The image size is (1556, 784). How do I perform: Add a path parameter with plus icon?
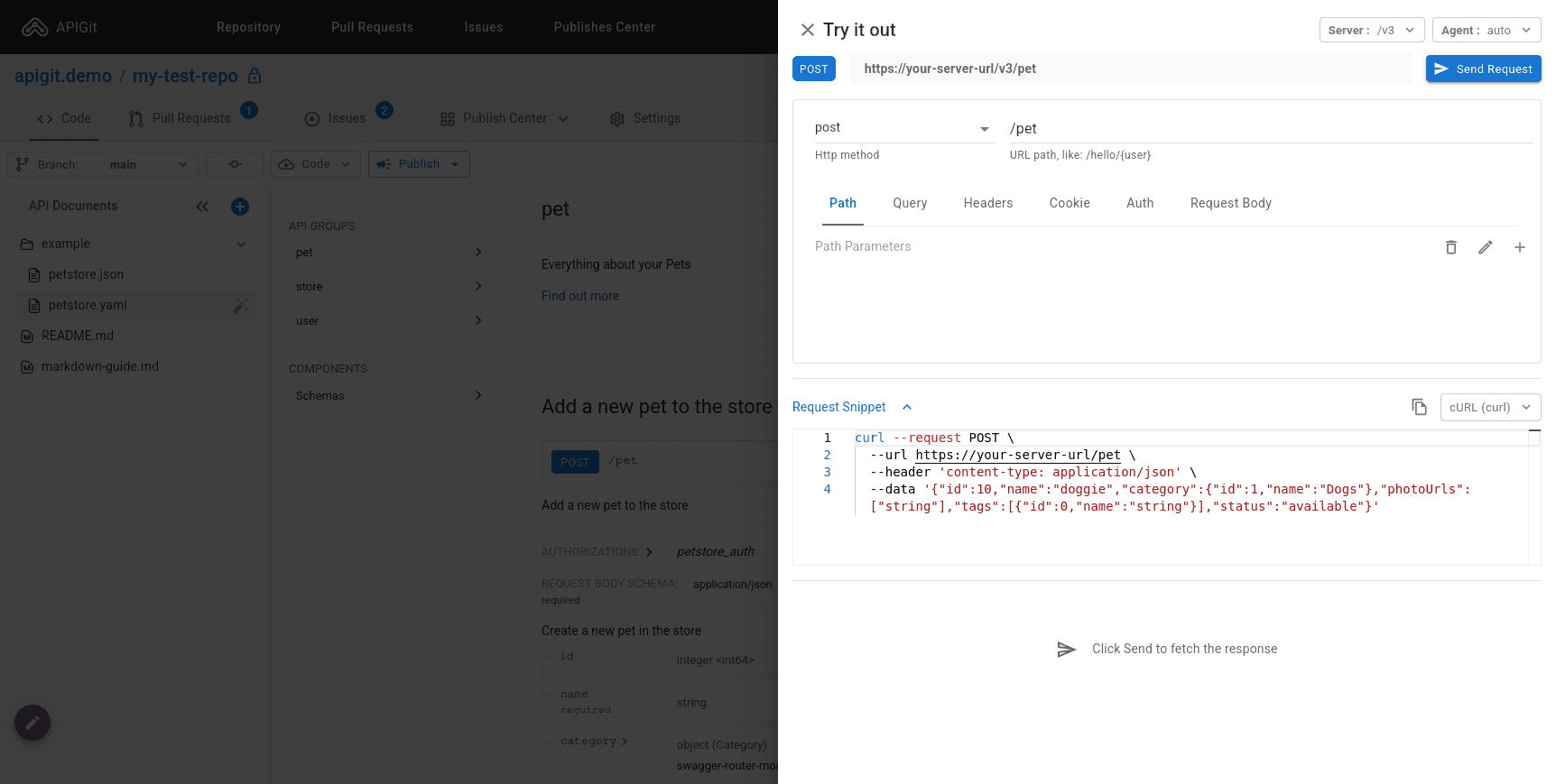tap(1520, 247)
